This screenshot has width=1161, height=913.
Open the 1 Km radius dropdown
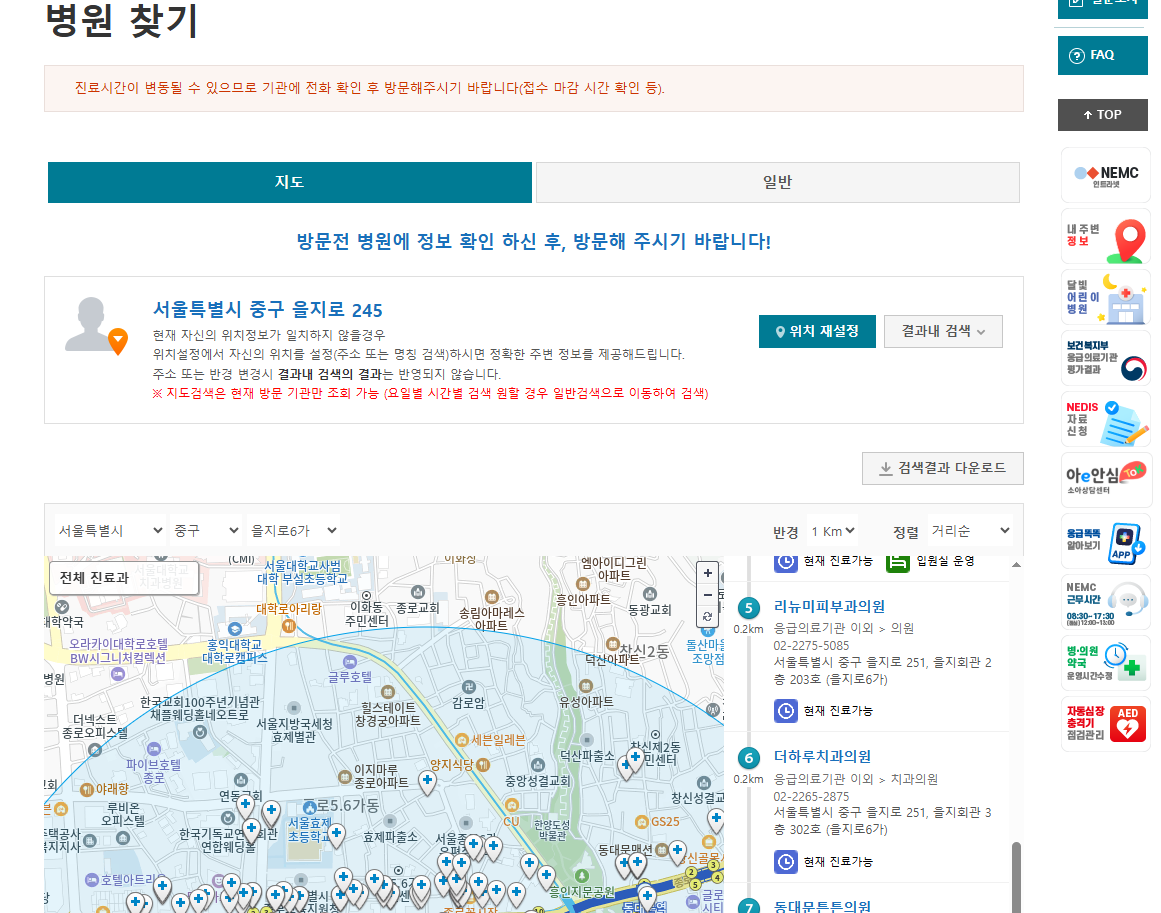point(832,531)
